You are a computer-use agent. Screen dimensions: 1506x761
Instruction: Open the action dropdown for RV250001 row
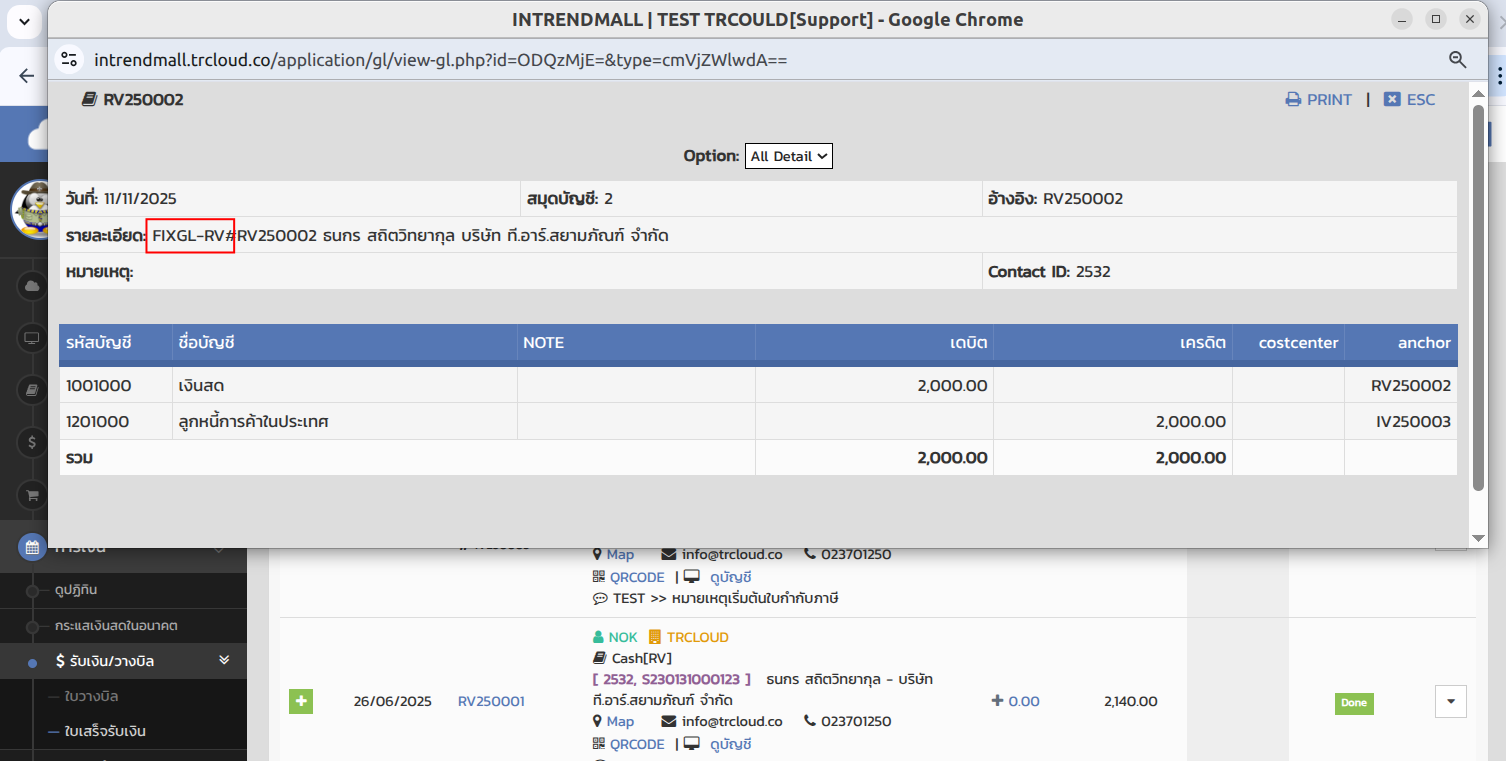(1450, 701)
